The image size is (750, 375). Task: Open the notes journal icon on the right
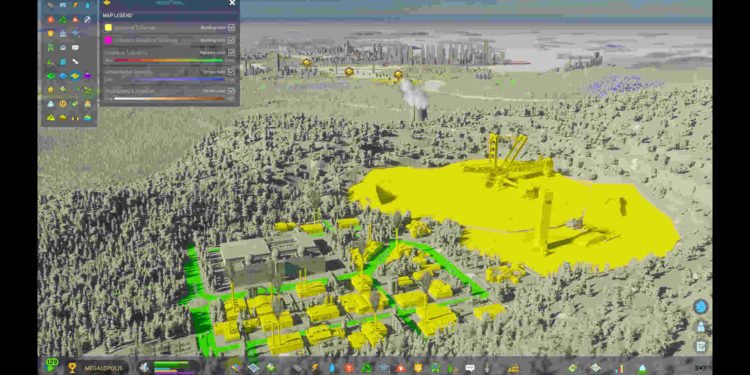tap(701, 345)
